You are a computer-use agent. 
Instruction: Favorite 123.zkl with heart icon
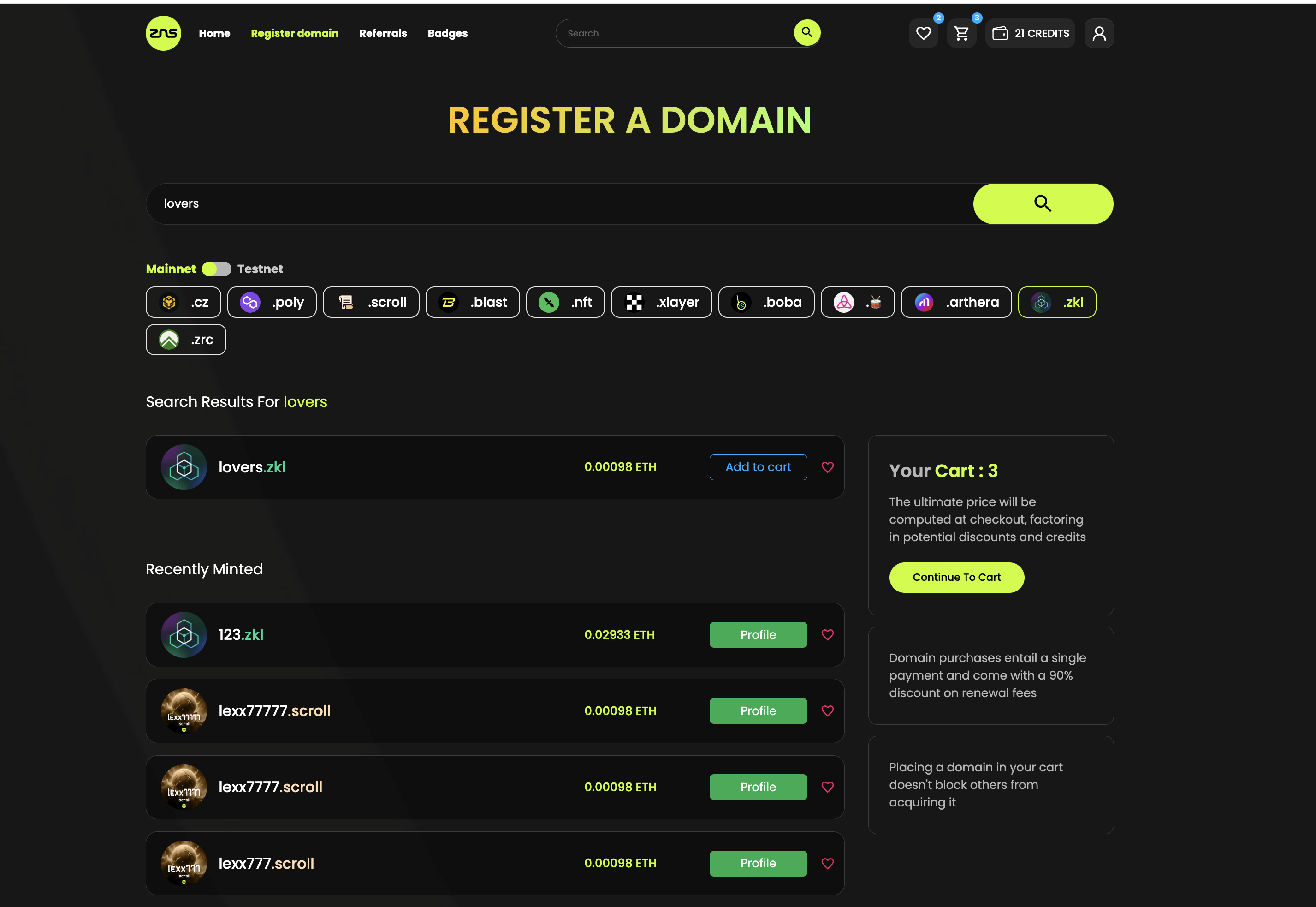pos(827,635)
